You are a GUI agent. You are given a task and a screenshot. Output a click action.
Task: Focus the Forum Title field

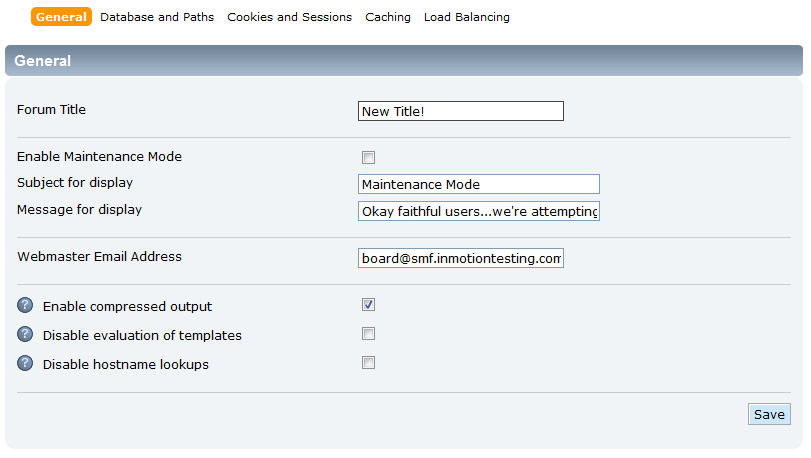click(x=460, y=111)
